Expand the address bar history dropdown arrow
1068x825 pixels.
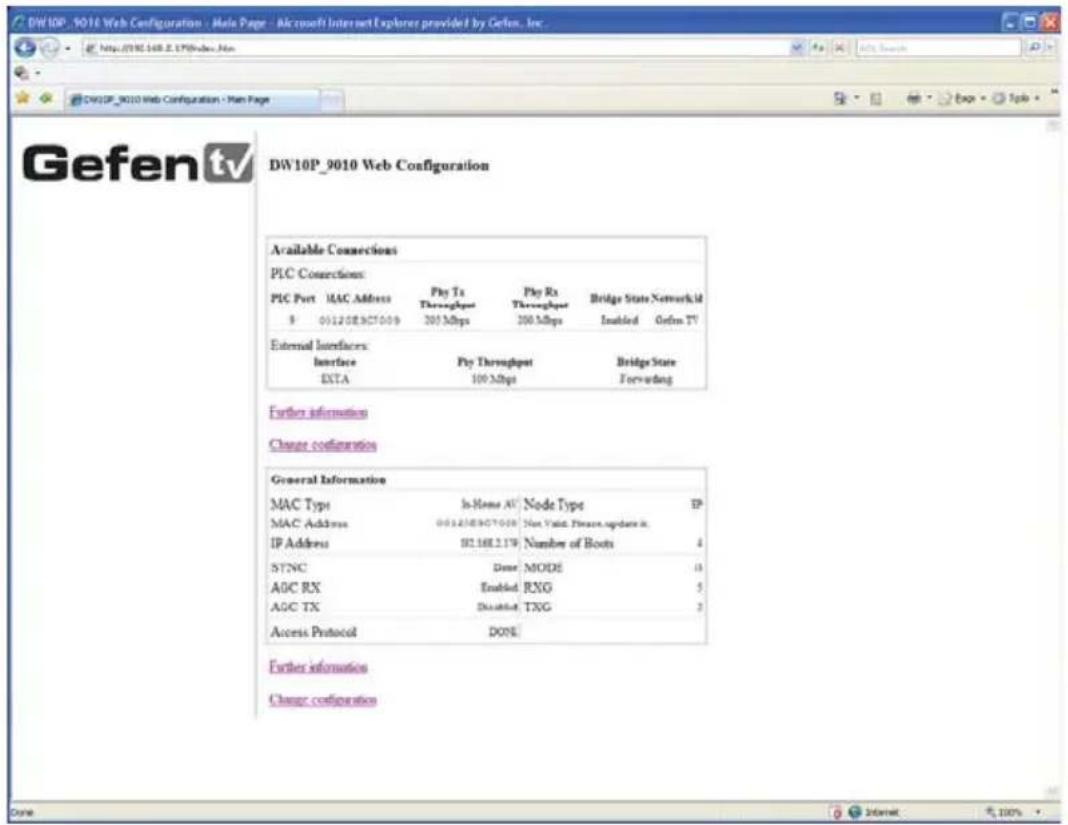coord(796,48)
